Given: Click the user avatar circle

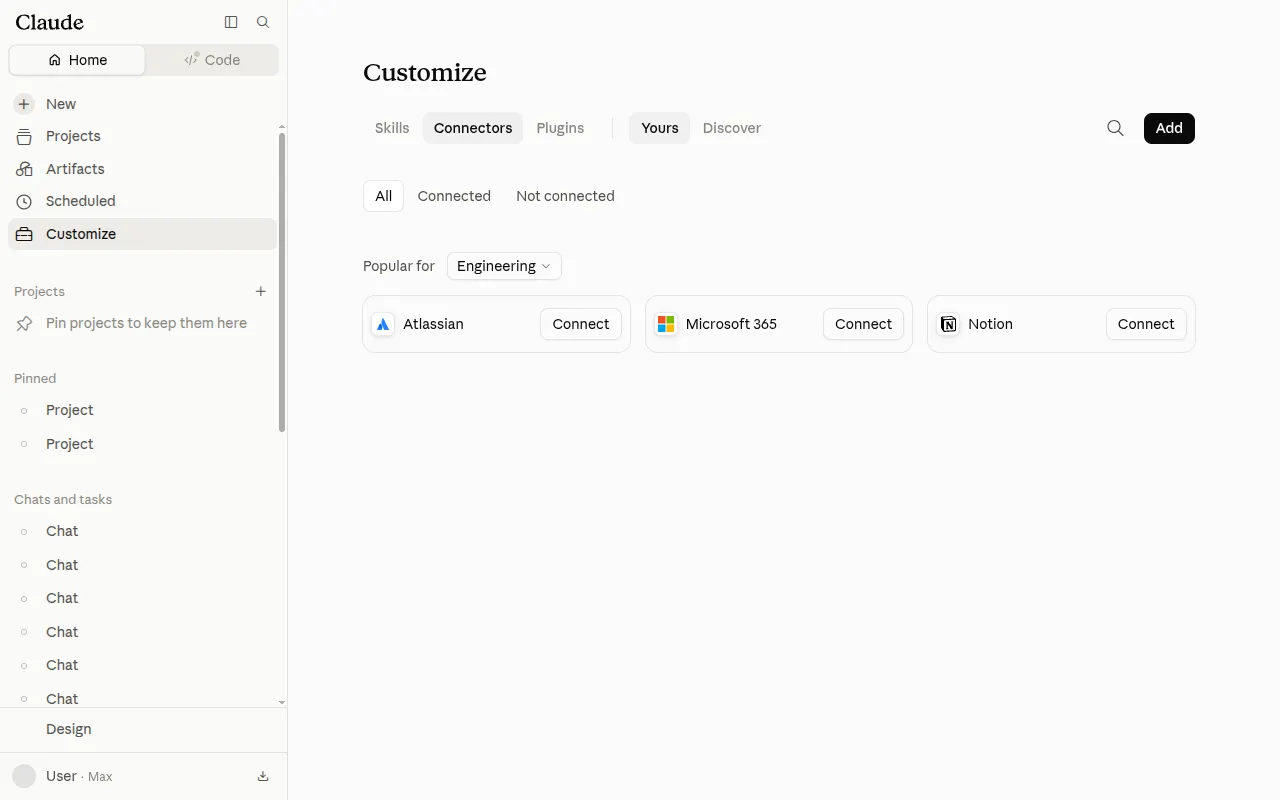Looking at the screenshot, I should 24,776.
